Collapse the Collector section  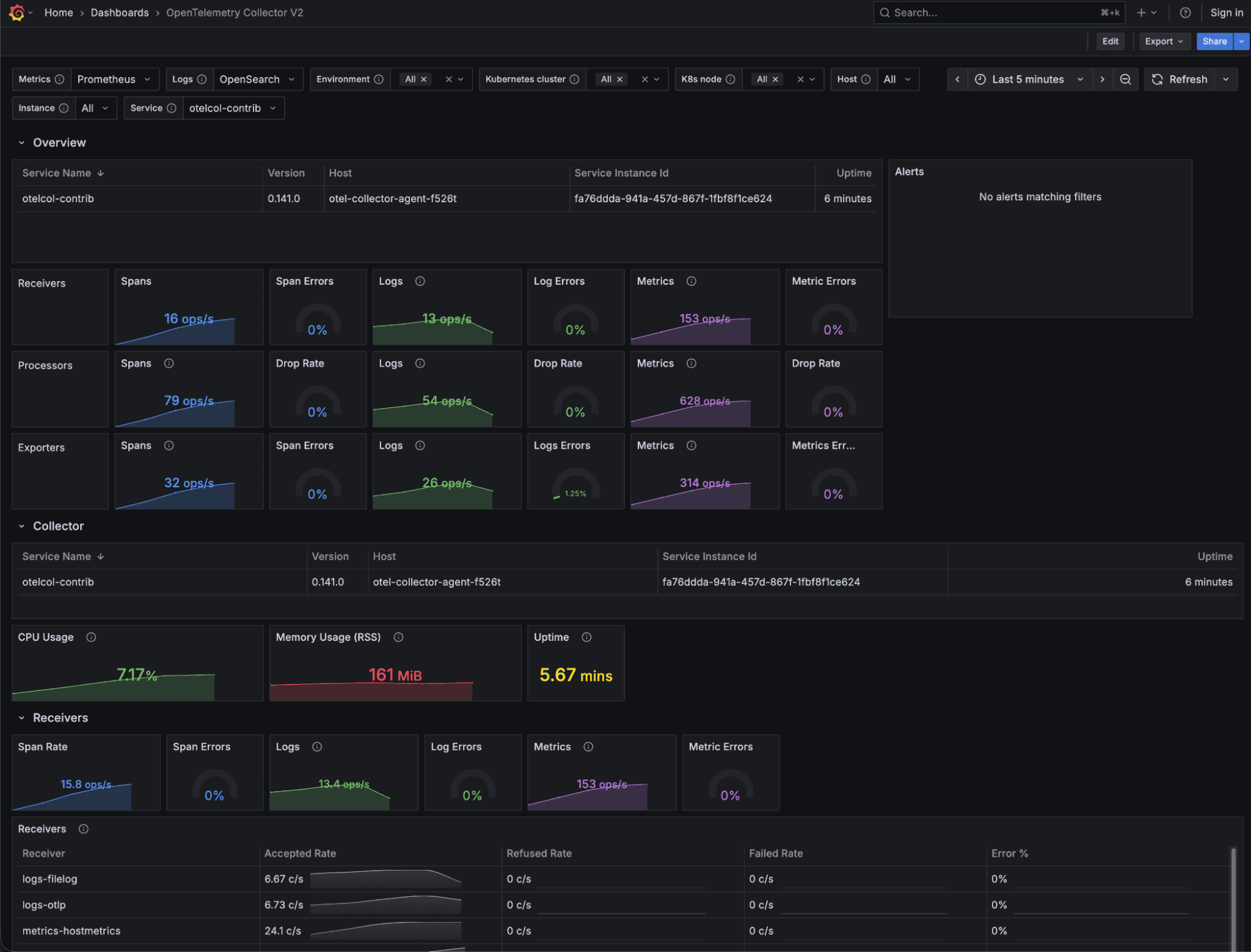22,526
